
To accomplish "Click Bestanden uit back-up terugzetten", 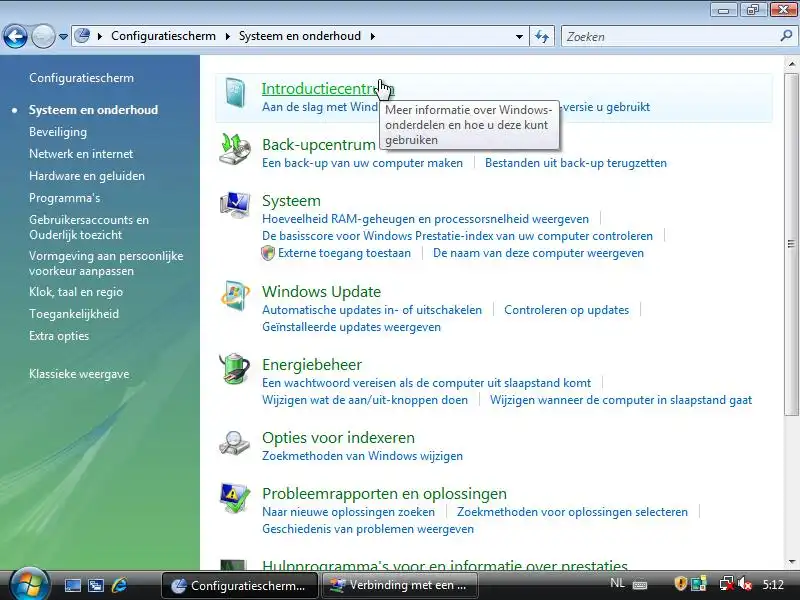I will click(576, 163).
